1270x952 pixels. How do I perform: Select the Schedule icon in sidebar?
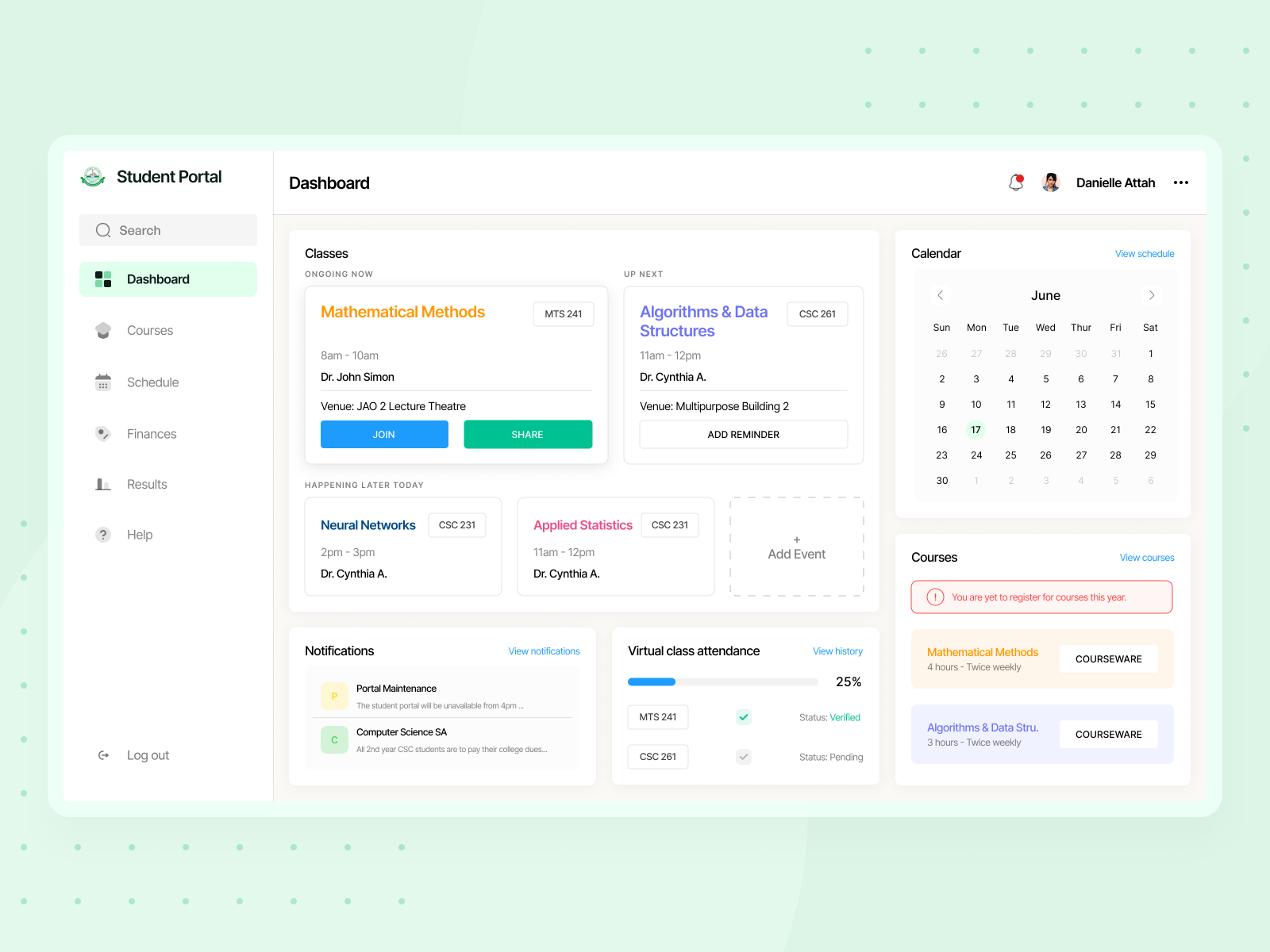(103, 382)
